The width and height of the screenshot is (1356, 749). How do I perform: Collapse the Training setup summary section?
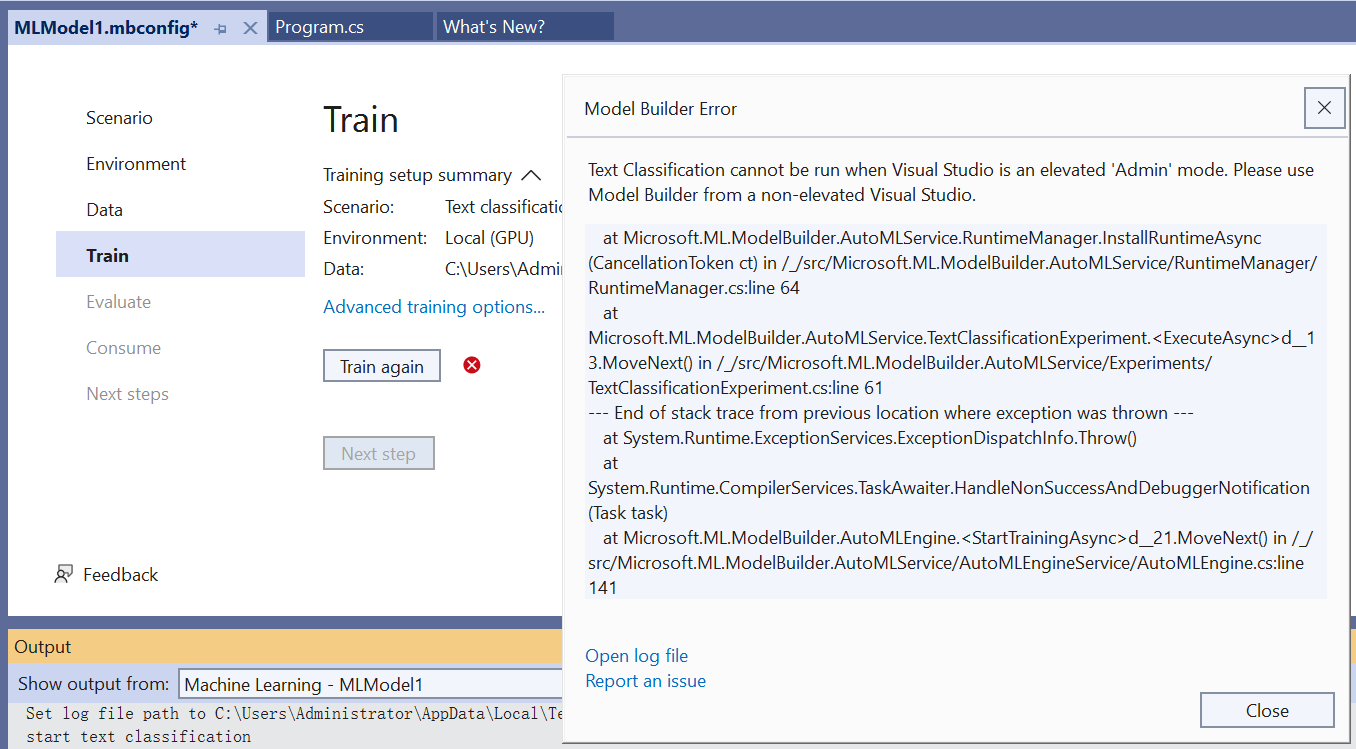(x=531, y=175)
